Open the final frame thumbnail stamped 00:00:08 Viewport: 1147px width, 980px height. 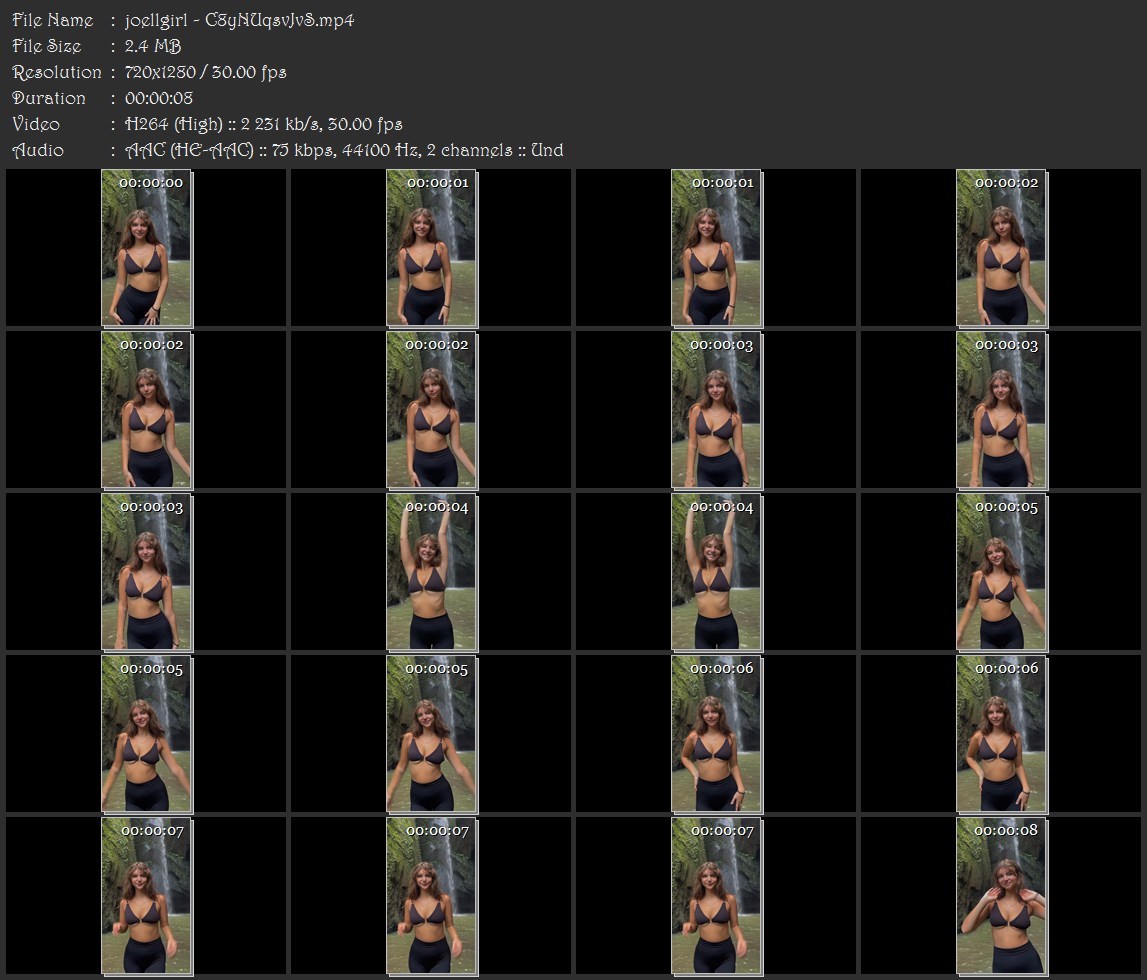pos(1001,896)
